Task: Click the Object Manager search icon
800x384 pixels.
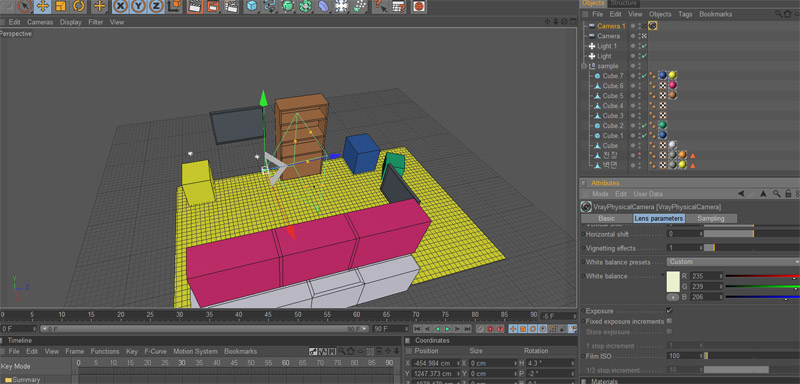Action: pos(779,14)
